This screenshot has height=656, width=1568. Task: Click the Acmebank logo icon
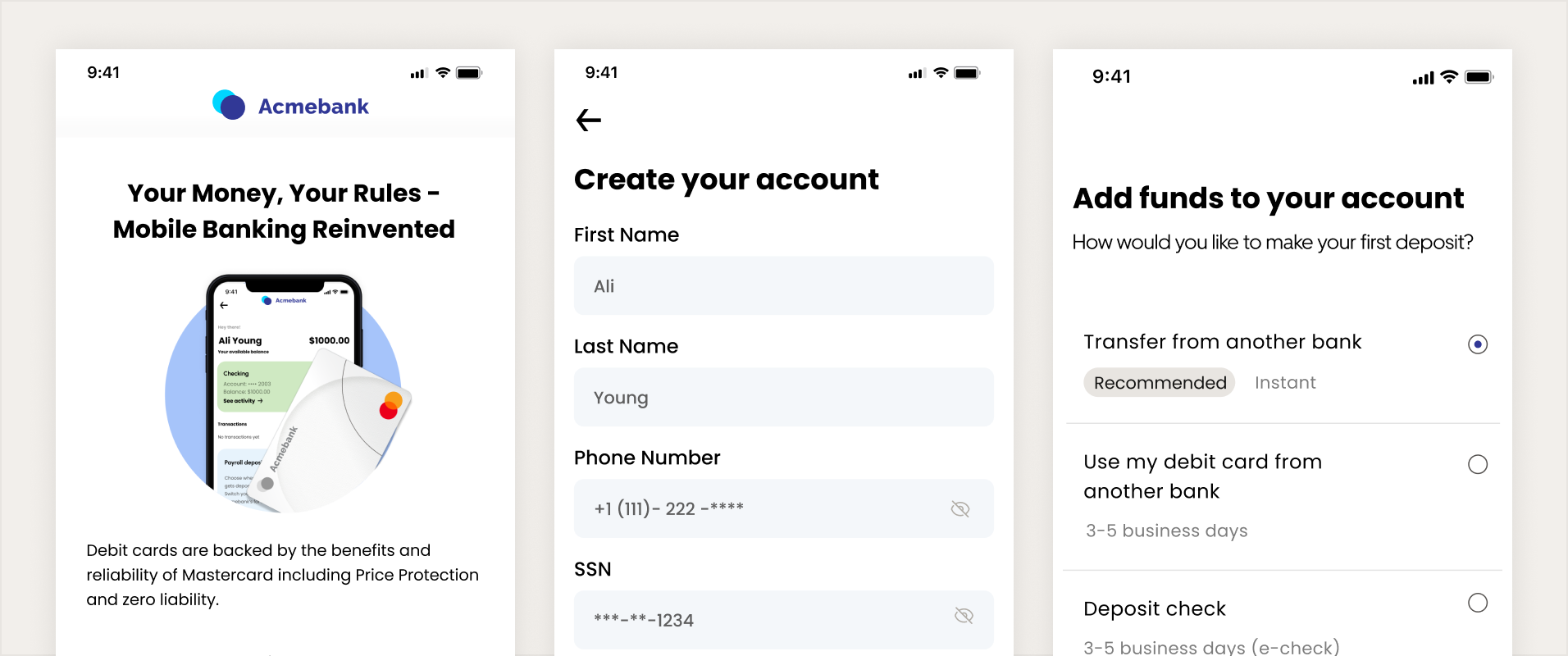point(229,105)
